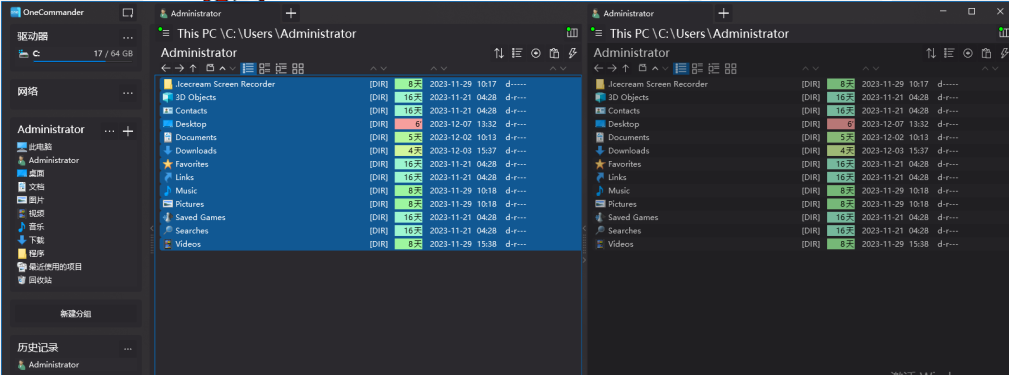
Task: Add new favorite with plus in Administrator group
Action: pos(128,131)
